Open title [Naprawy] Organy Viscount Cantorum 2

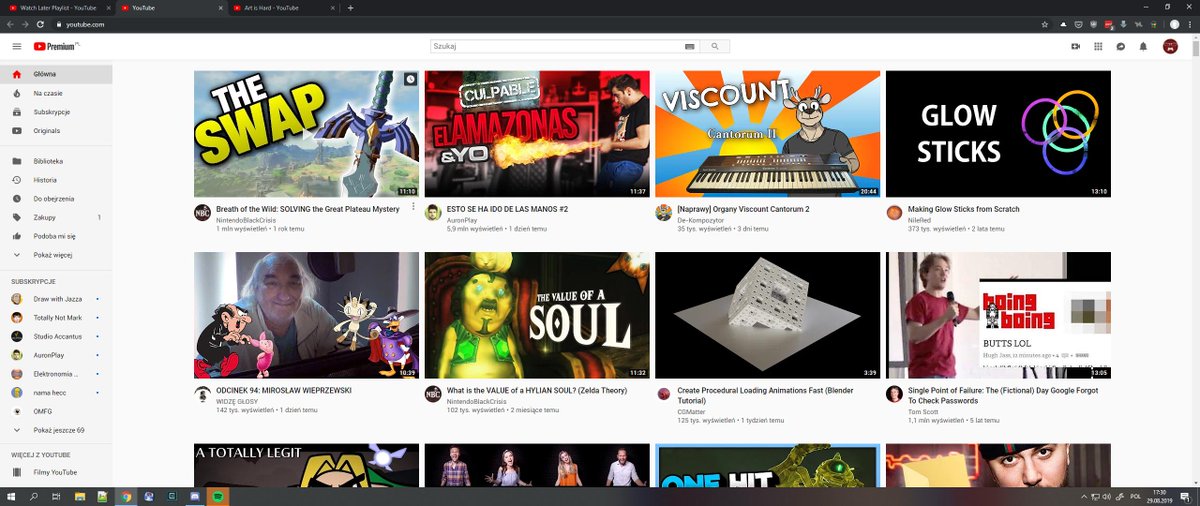click(x=743, y=209)
